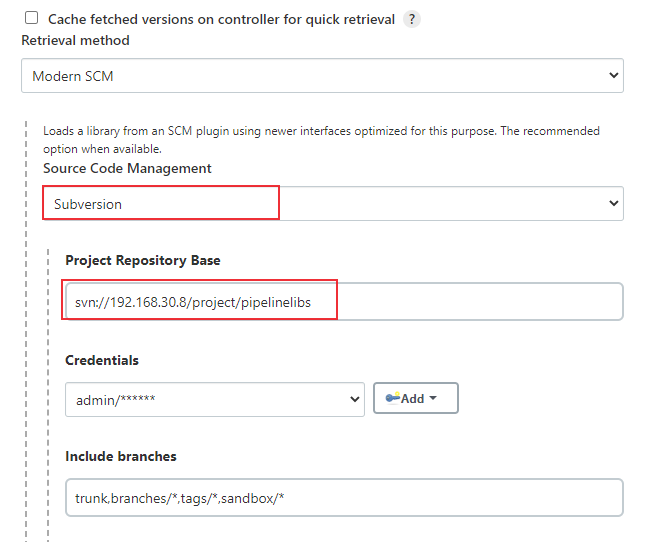658x542 pixels.
Task: Click the key icon inside Add button
Action: (392, 398)
